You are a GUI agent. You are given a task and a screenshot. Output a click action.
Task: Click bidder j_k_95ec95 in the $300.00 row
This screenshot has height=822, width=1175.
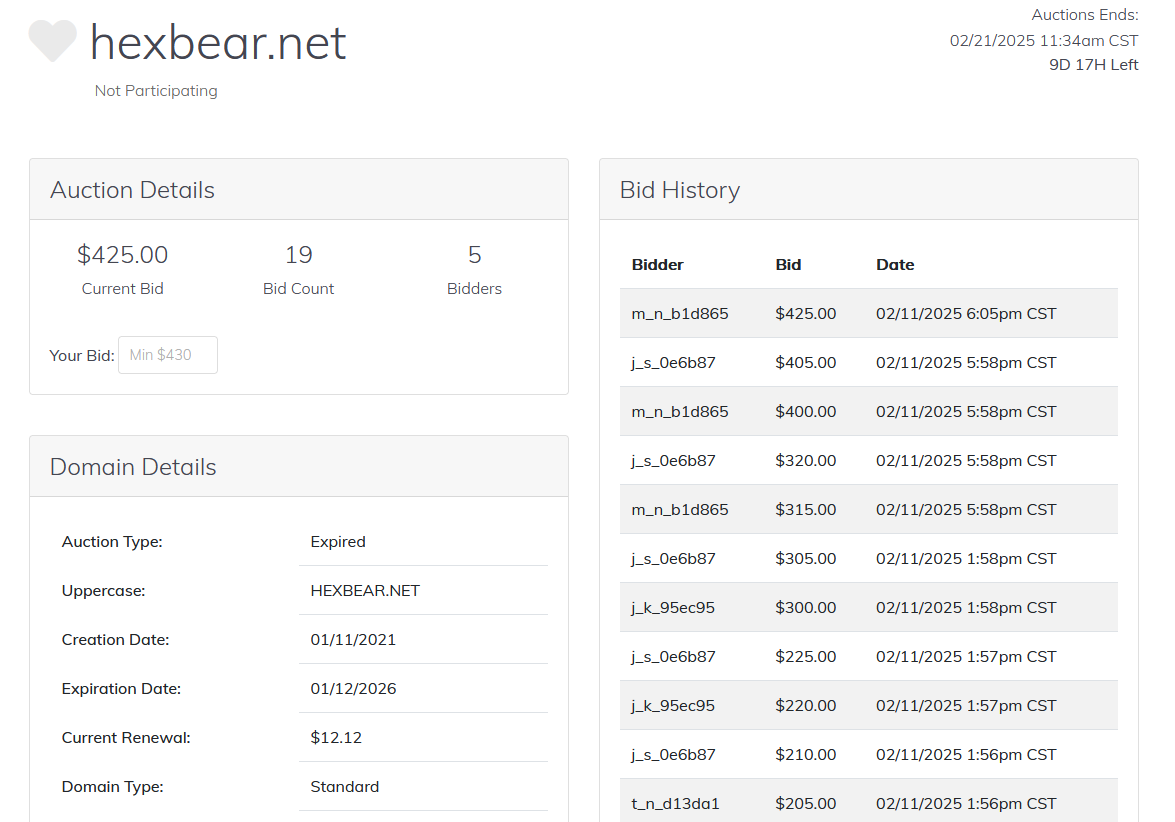673,608
